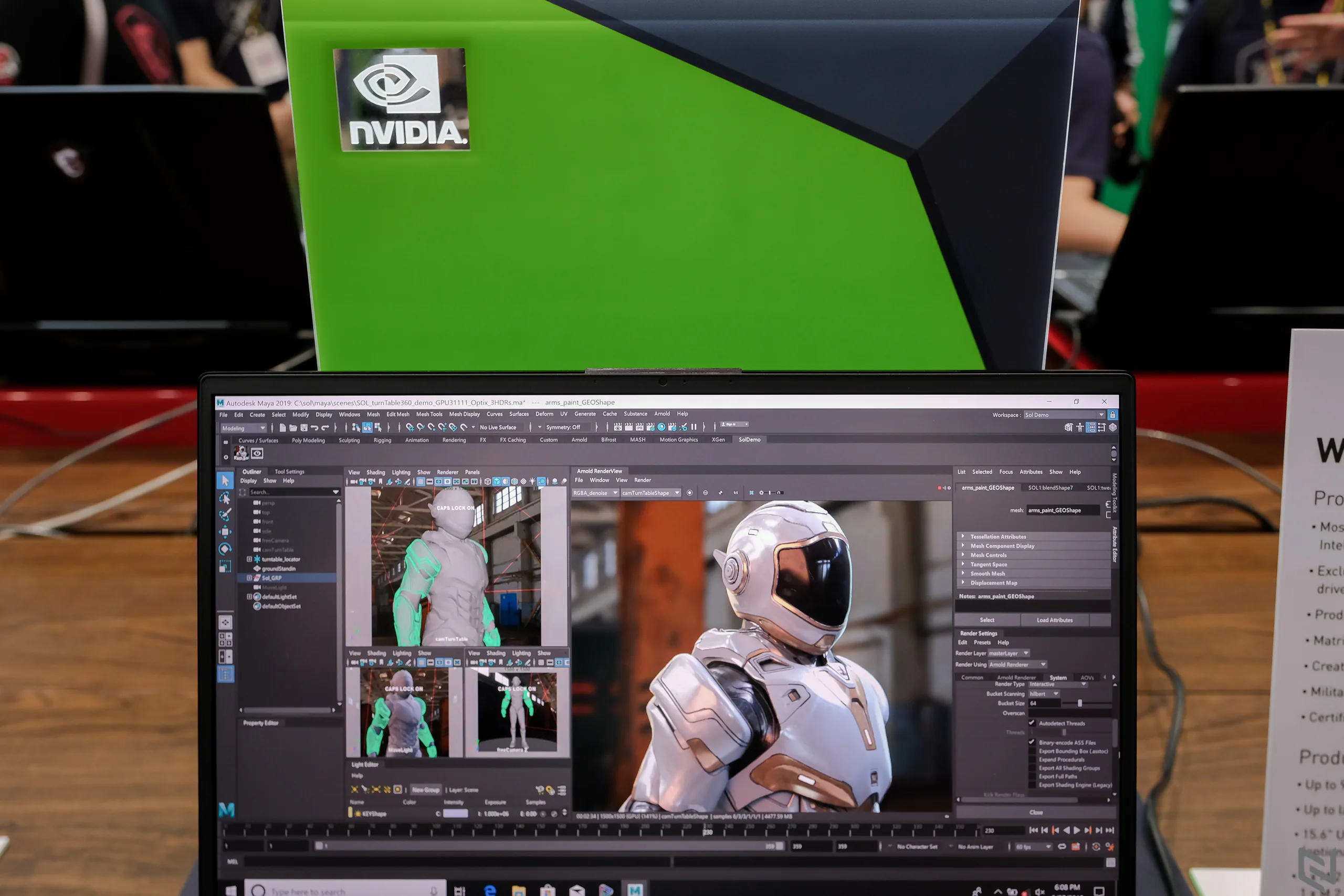Enable Expand Procedurals checkbox
Viewport: 1344px width, 896px height.
click(1032, 760)
